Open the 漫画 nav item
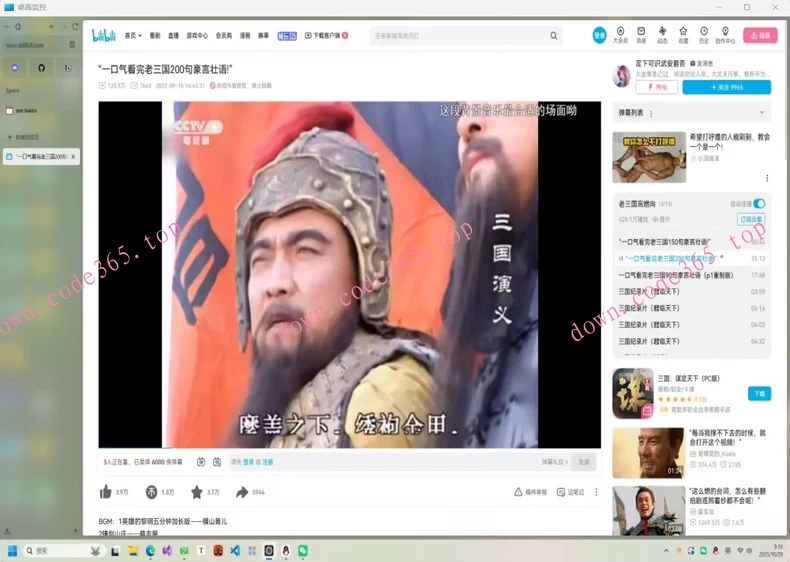The height and width of the screenshot is (562, 790). pos(245,35)
